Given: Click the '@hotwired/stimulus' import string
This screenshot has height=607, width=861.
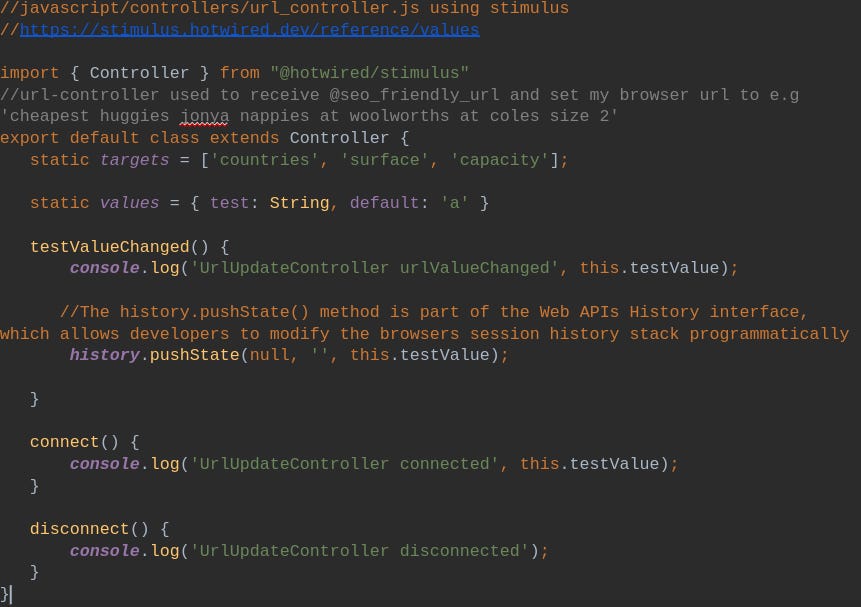Looking at the screenshot, I should pos(369,73).
